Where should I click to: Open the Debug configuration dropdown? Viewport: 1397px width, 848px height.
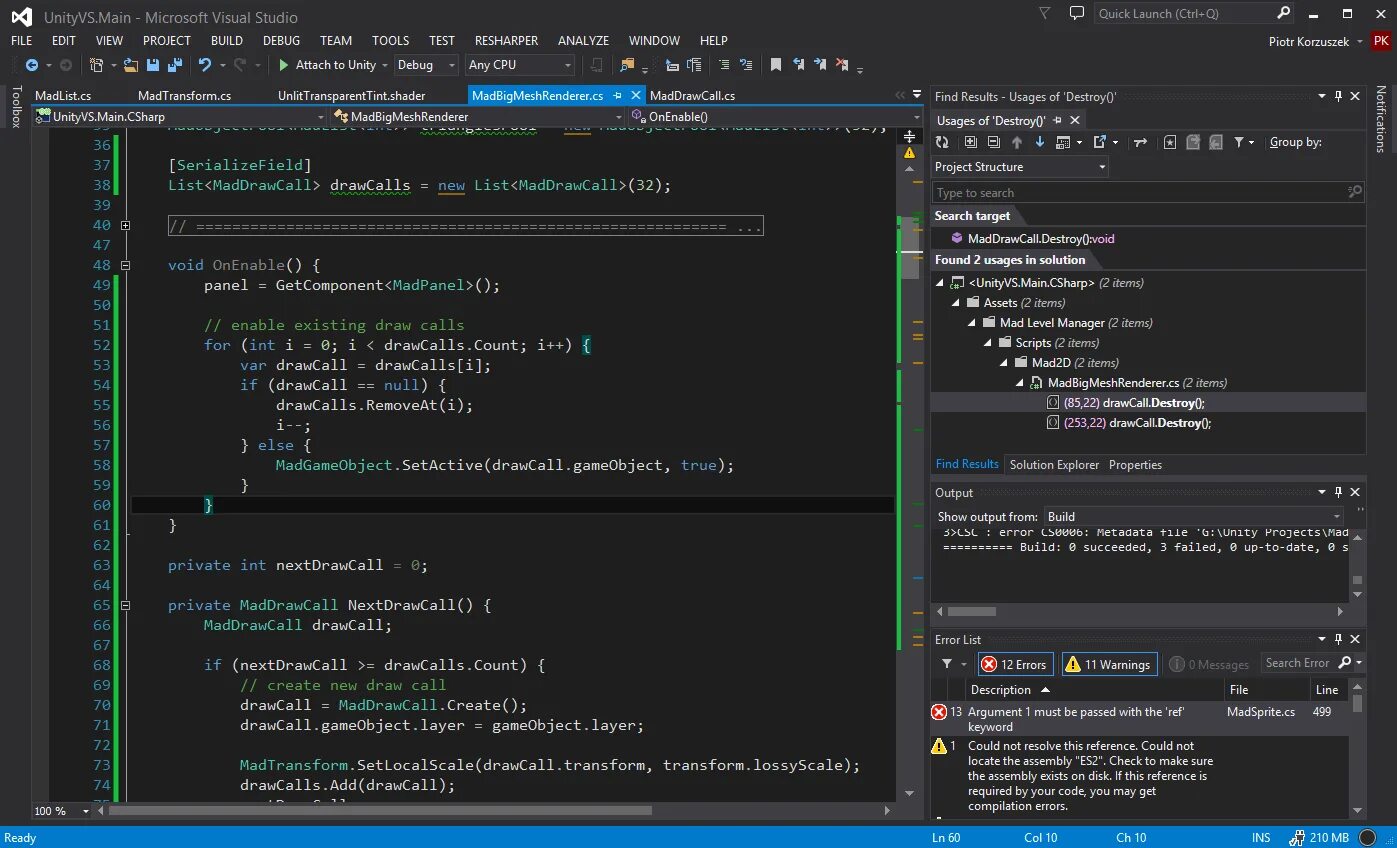click(426, 65)
